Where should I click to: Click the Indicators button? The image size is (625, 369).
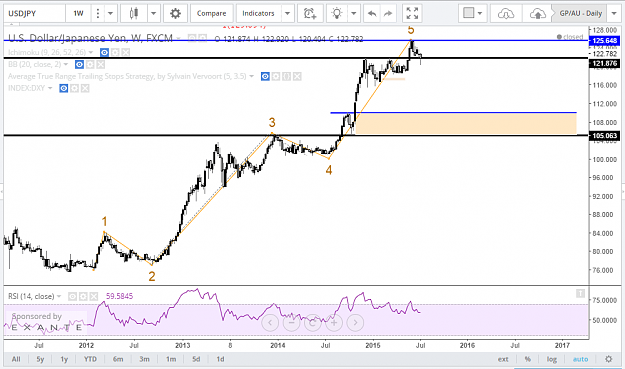point(258,14)
